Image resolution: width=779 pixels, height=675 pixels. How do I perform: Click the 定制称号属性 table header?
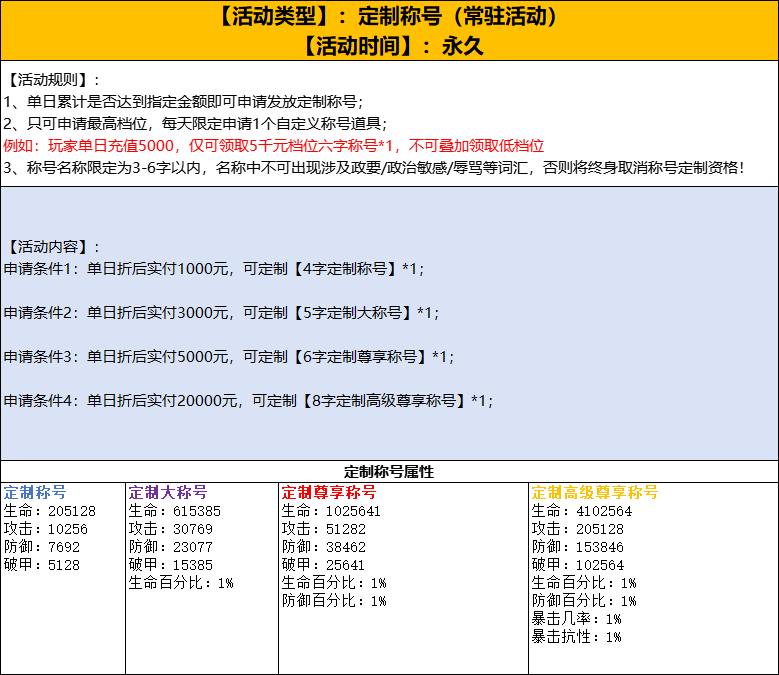[x=389, y=471]
